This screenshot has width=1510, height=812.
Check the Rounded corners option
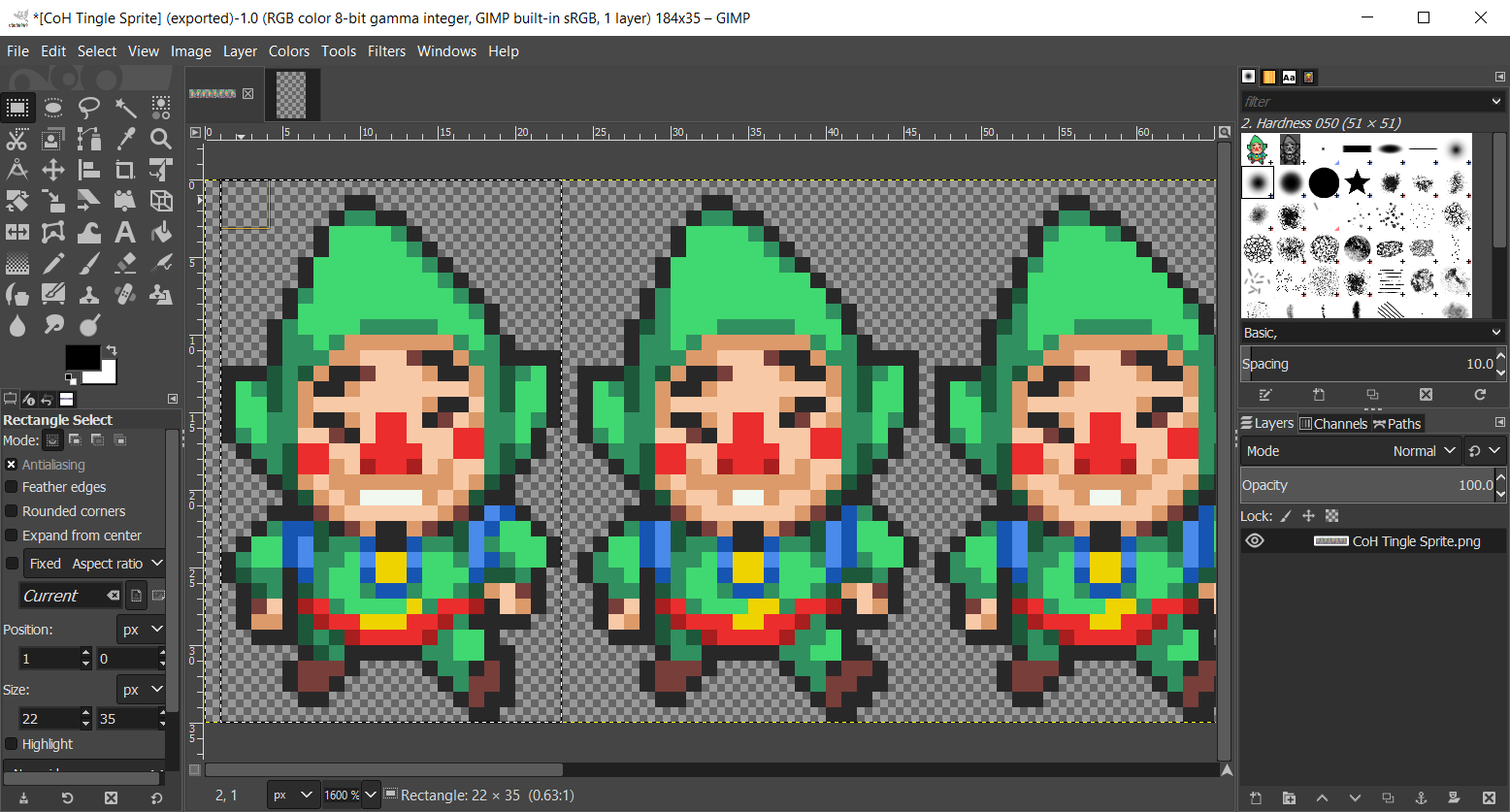[x=12, y=511]
